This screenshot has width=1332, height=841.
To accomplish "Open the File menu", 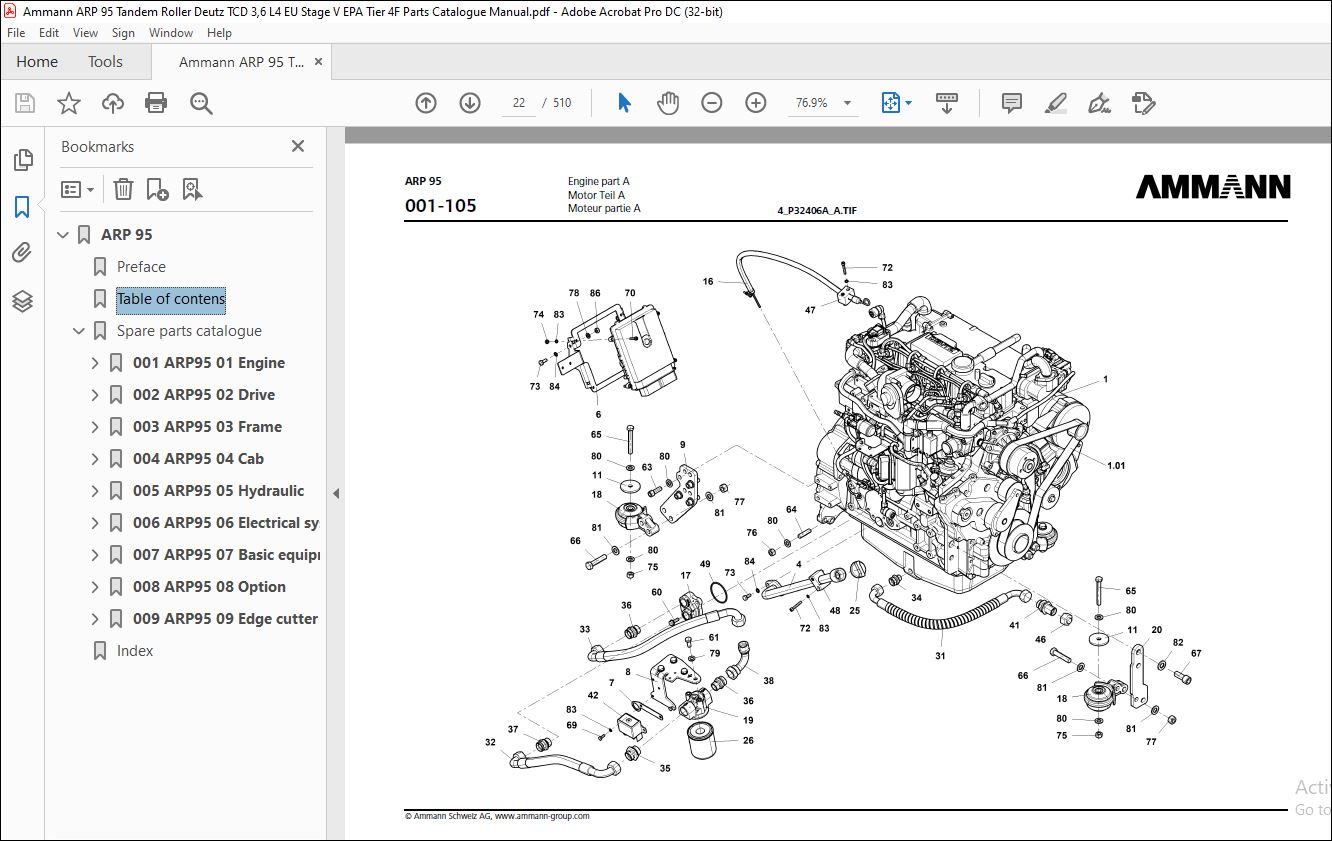I will [16, 33].
